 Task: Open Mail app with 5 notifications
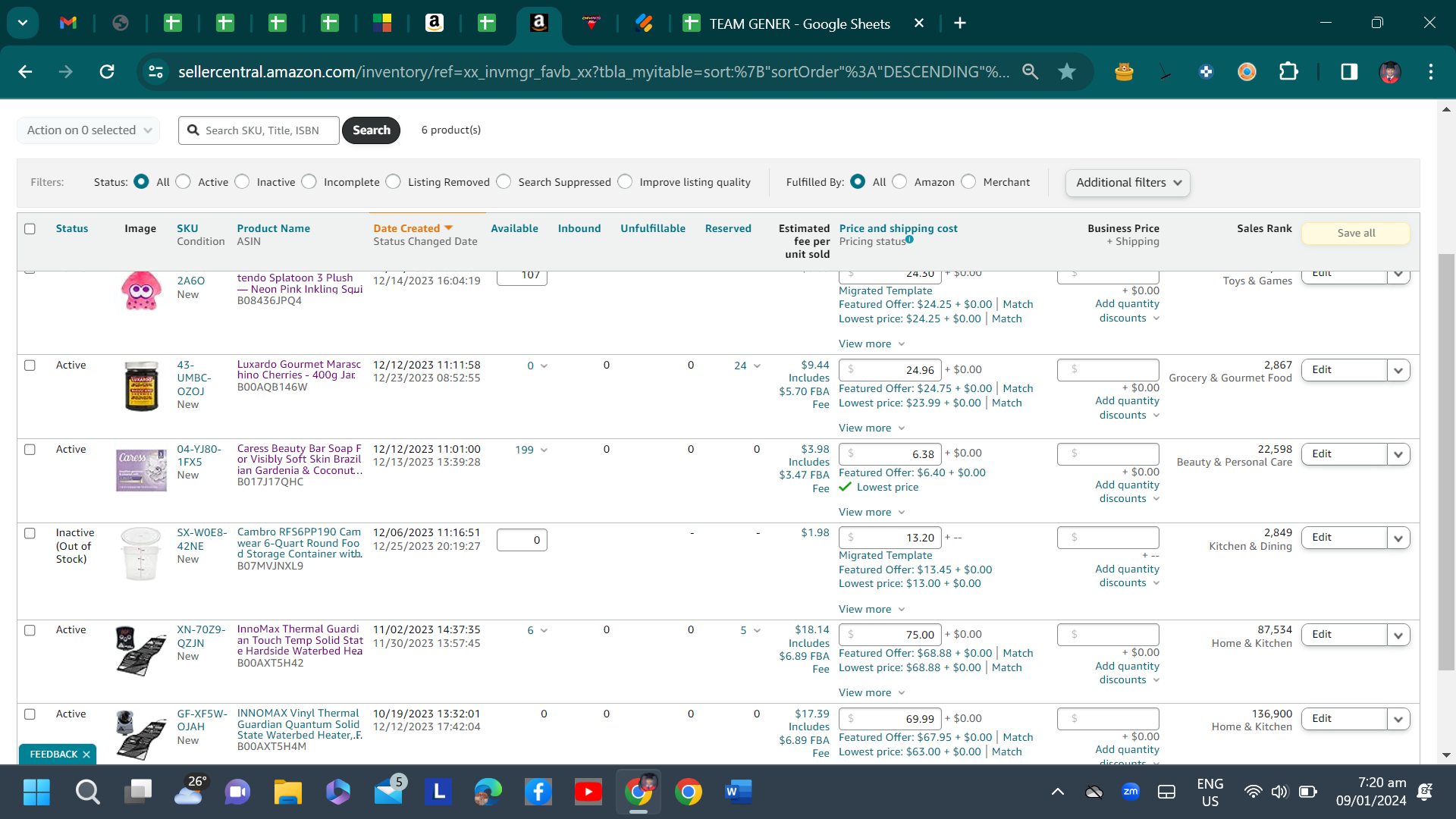390,791
